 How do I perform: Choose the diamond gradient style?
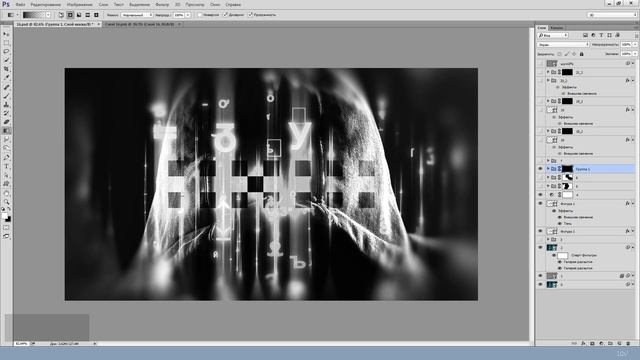coord(96,15)
